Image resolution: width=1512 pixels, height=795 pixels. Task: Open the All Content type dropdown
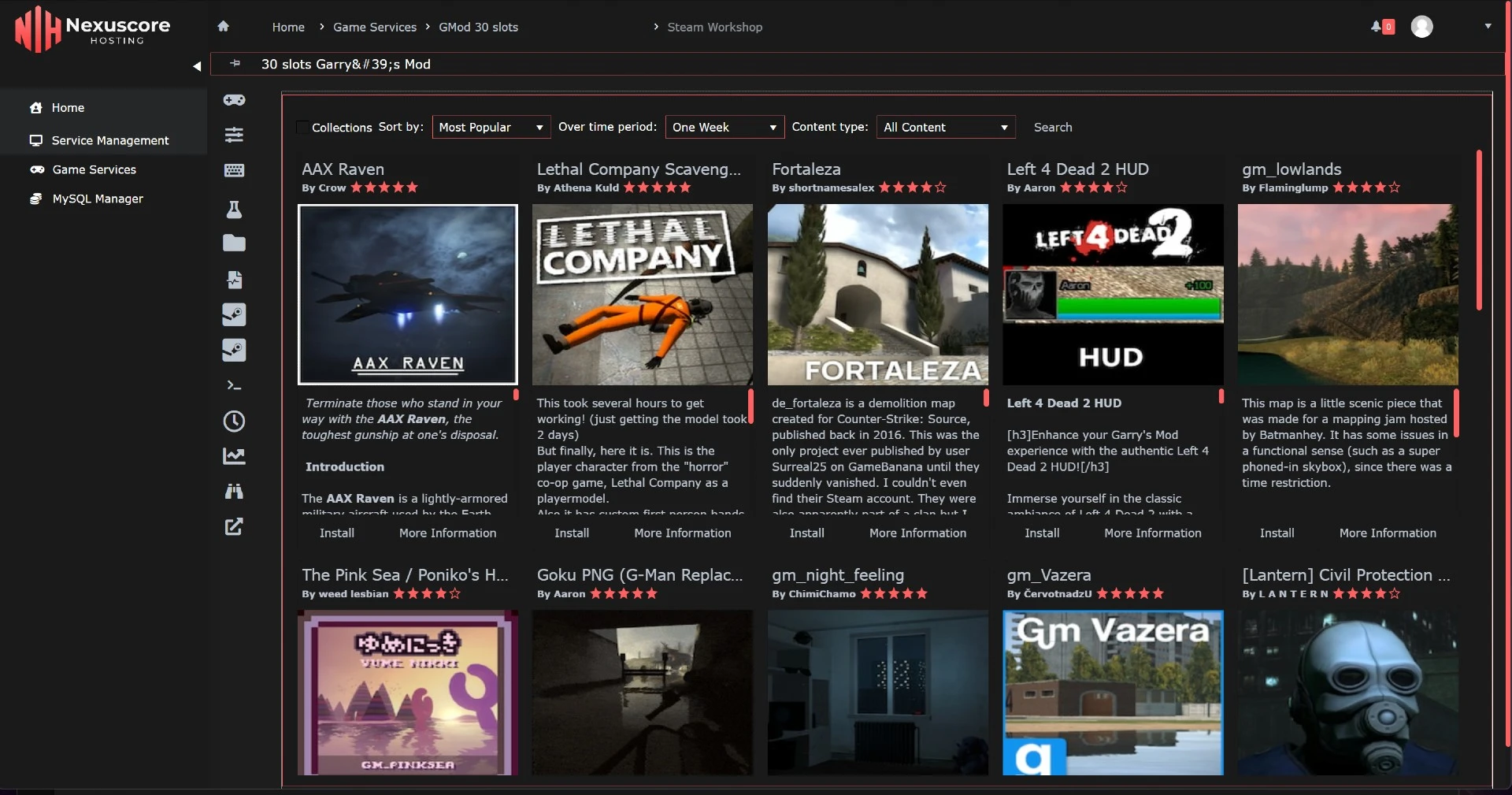(x=946, y=127)
